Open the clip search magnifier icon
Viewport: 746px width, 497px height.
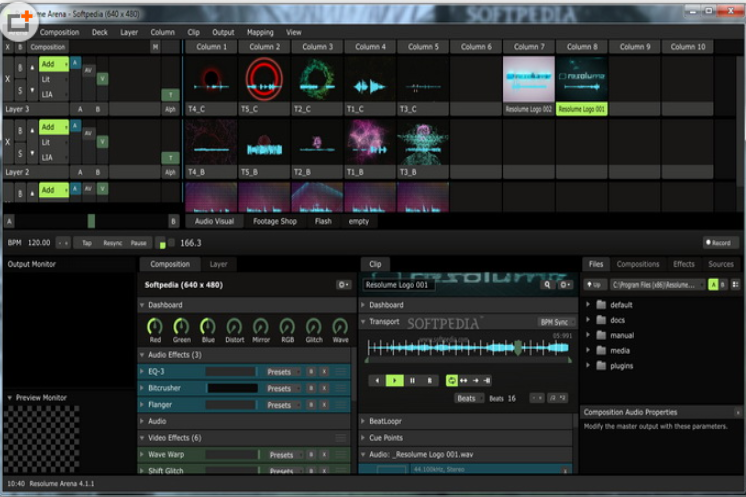coord(547,285)
